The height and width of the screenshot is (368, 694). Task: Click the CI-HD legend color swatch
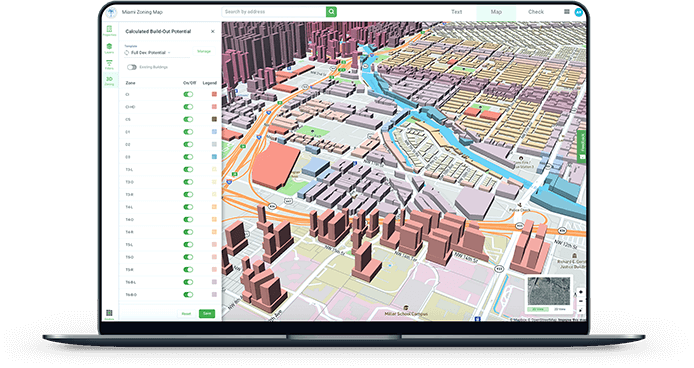214,107
